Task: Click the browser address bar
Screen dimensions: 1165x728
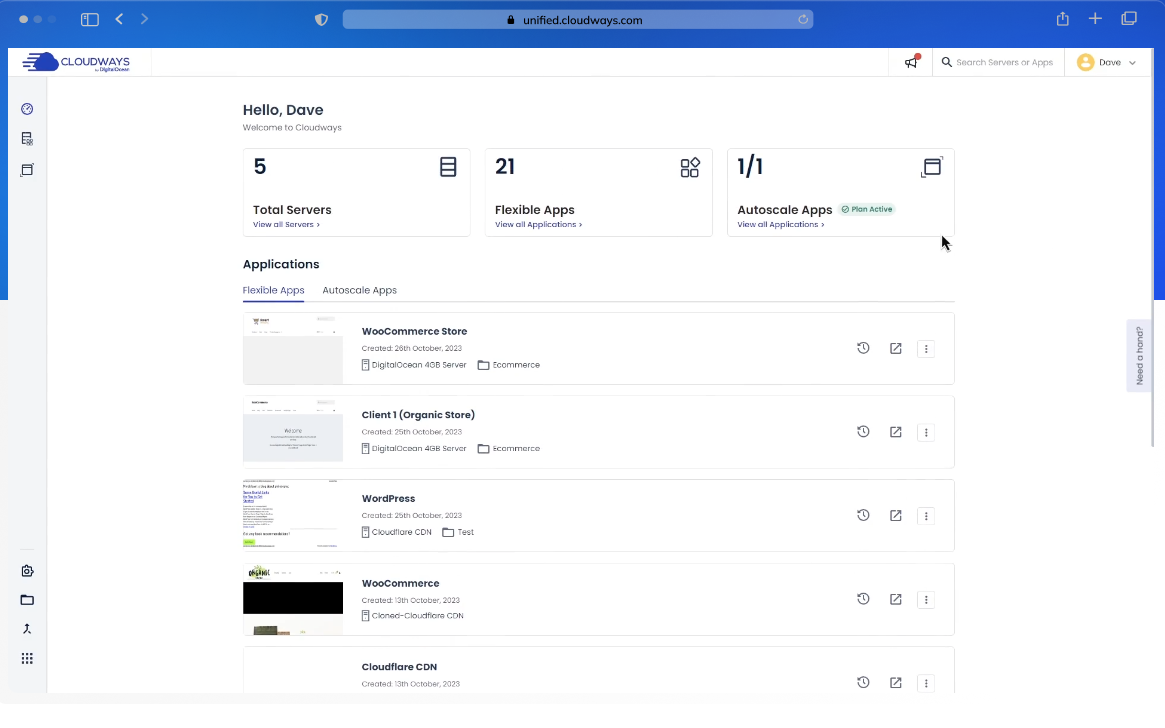Action: [577, 20]
